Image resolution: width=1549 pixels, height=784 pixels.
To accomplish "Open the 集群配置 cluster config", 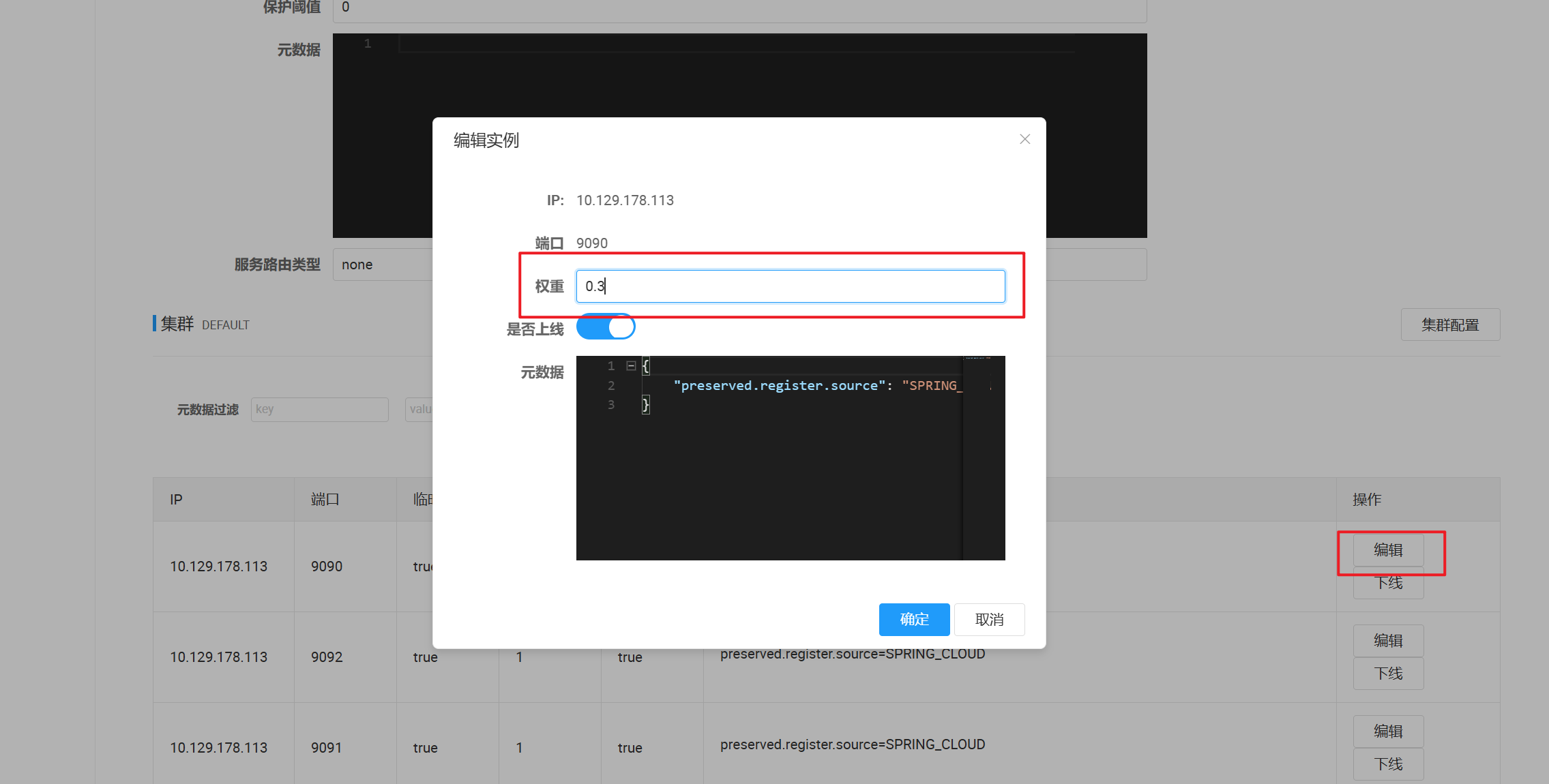I will (x=1450, y=325).
